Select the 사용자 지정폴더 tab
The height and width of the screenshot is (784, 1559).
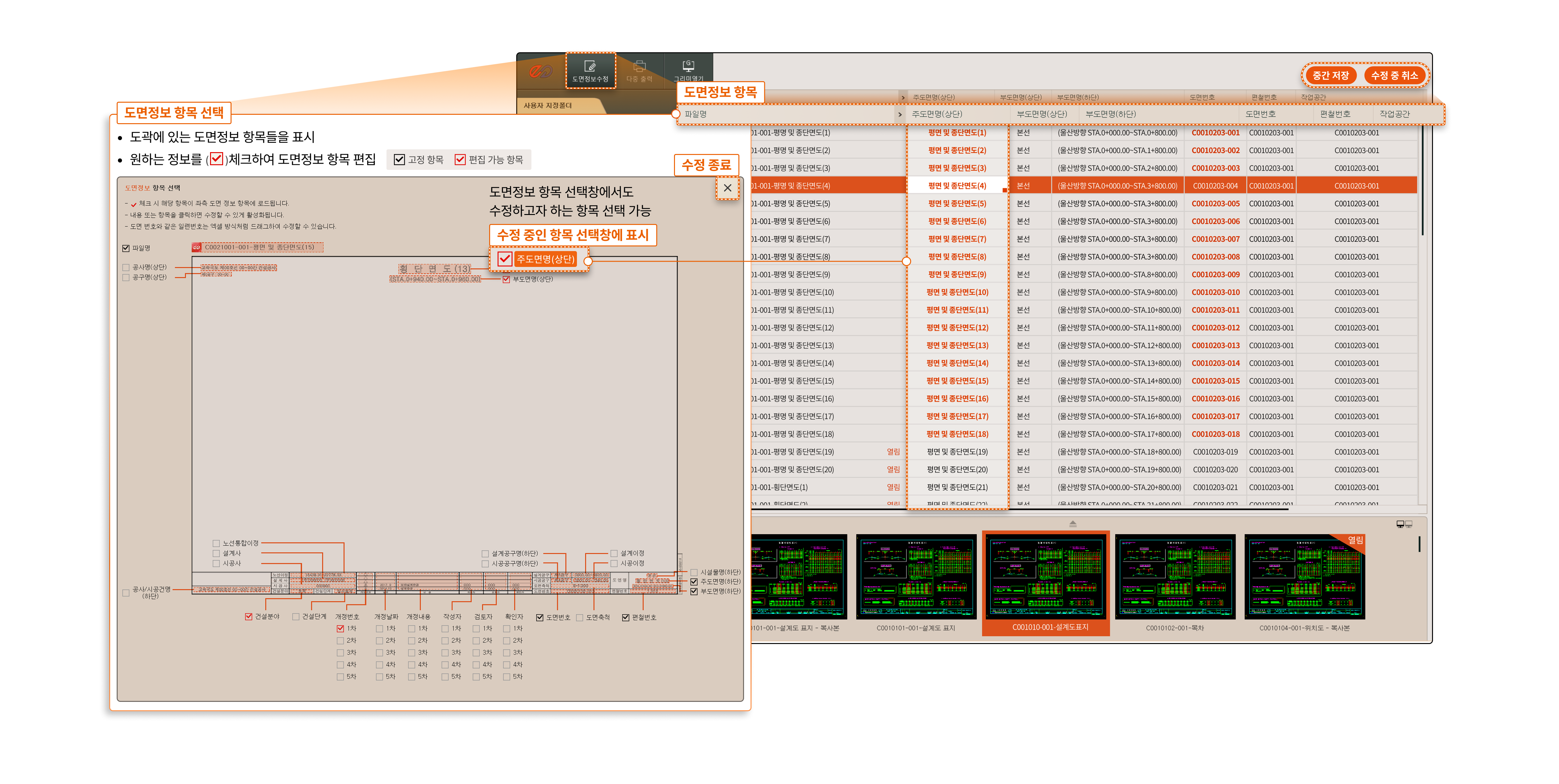(548, 106)
